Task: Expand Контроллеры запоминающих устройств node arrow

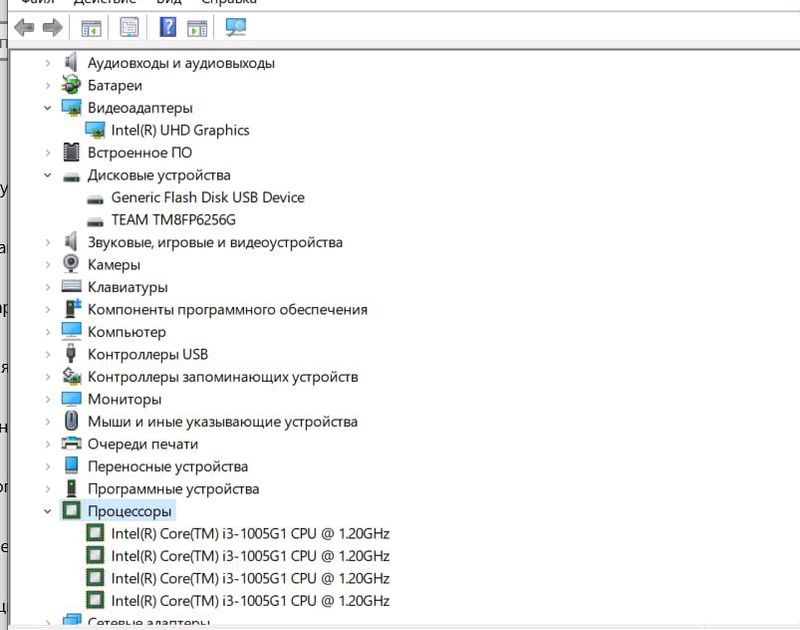Action: point(47,377)
